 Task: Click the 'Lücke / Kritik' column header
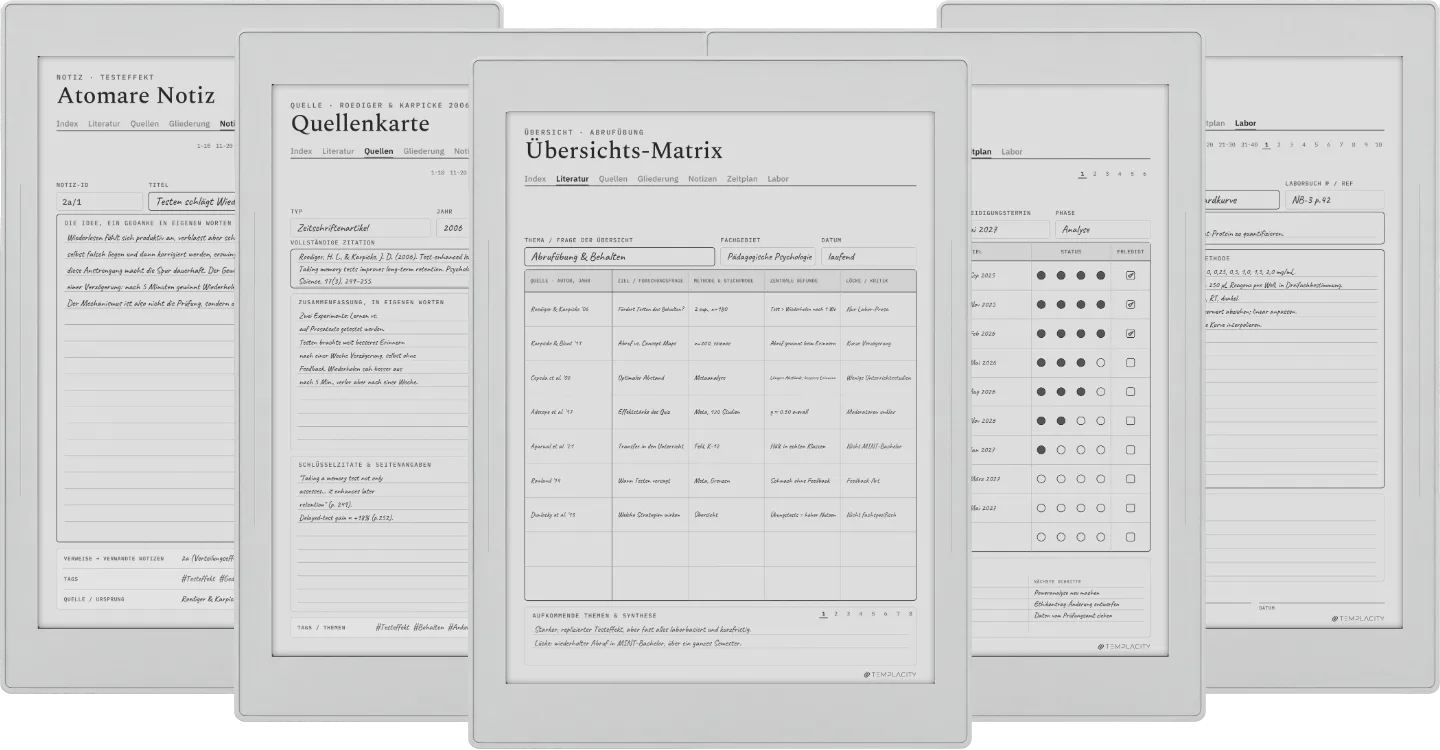[878, 281]
